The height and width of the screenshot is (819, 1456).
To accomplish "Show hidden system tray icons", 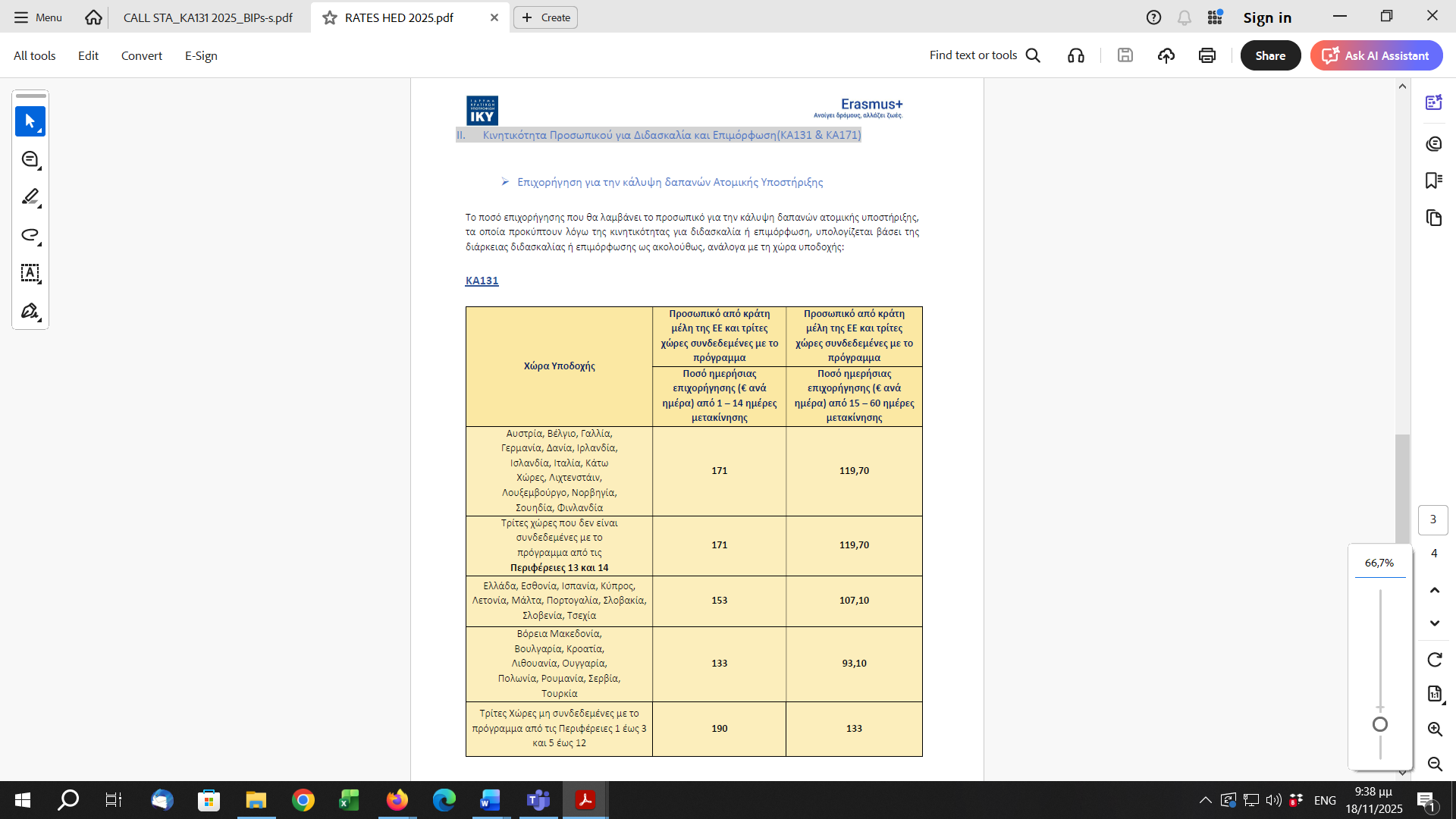I will pyautogui.click(x=1205, y=800).
